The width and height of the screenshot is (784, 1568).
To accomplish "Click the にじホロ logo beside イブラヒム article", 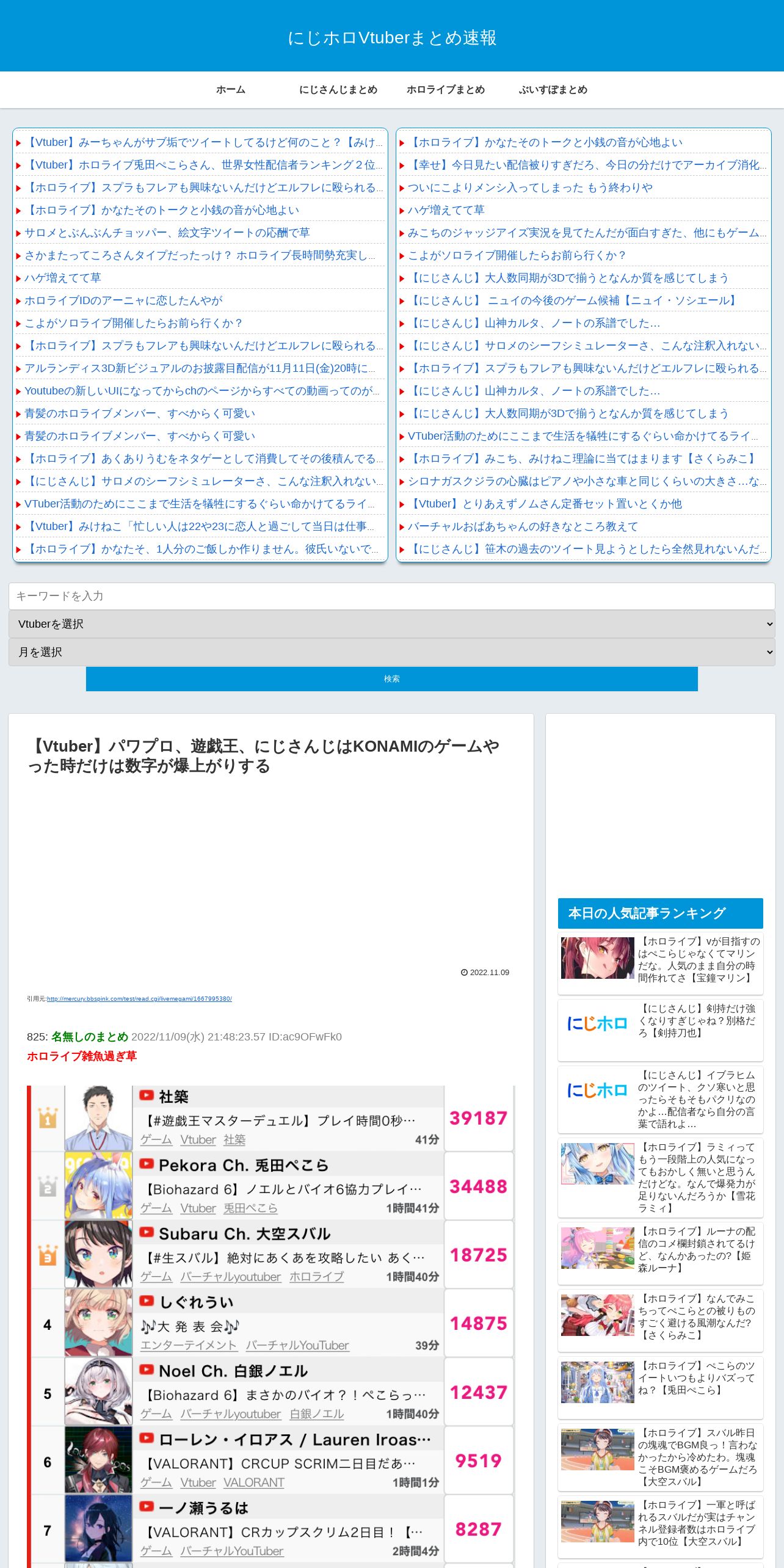I will pos(598,1090).
